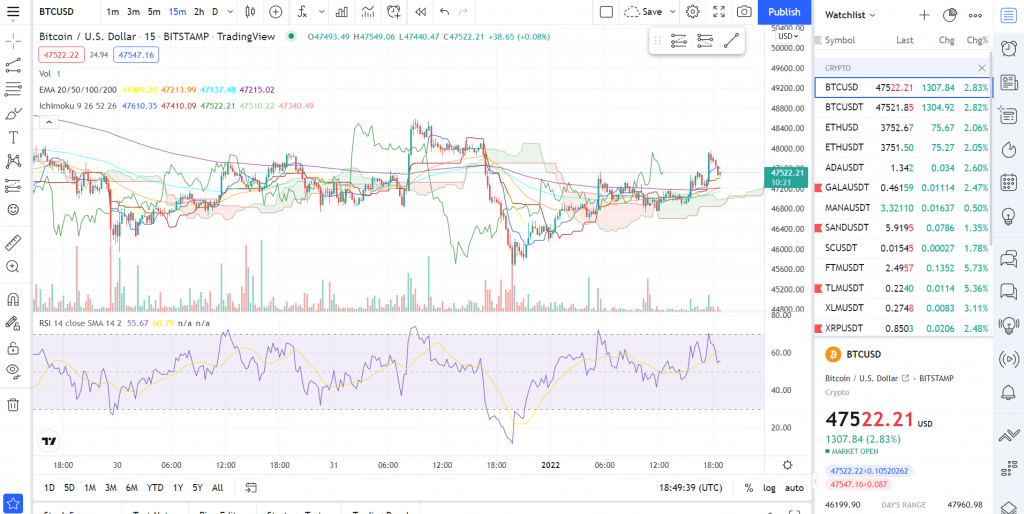Set the YTD date range
The image size is (1024, 514).
155,488
